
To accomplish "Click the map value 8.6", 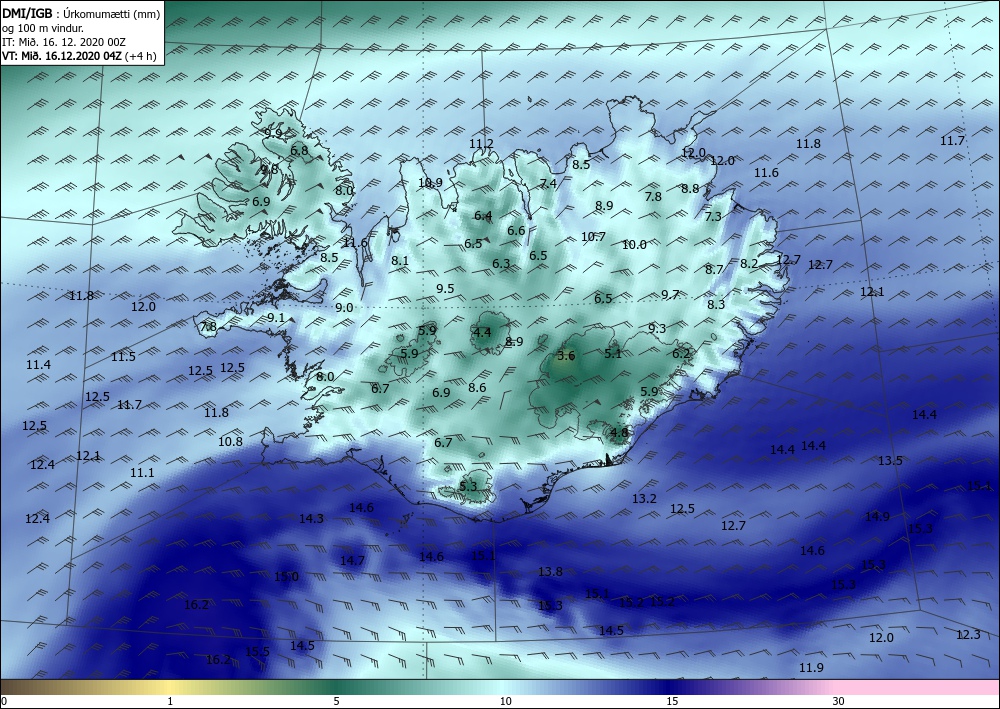I will 477,387.
